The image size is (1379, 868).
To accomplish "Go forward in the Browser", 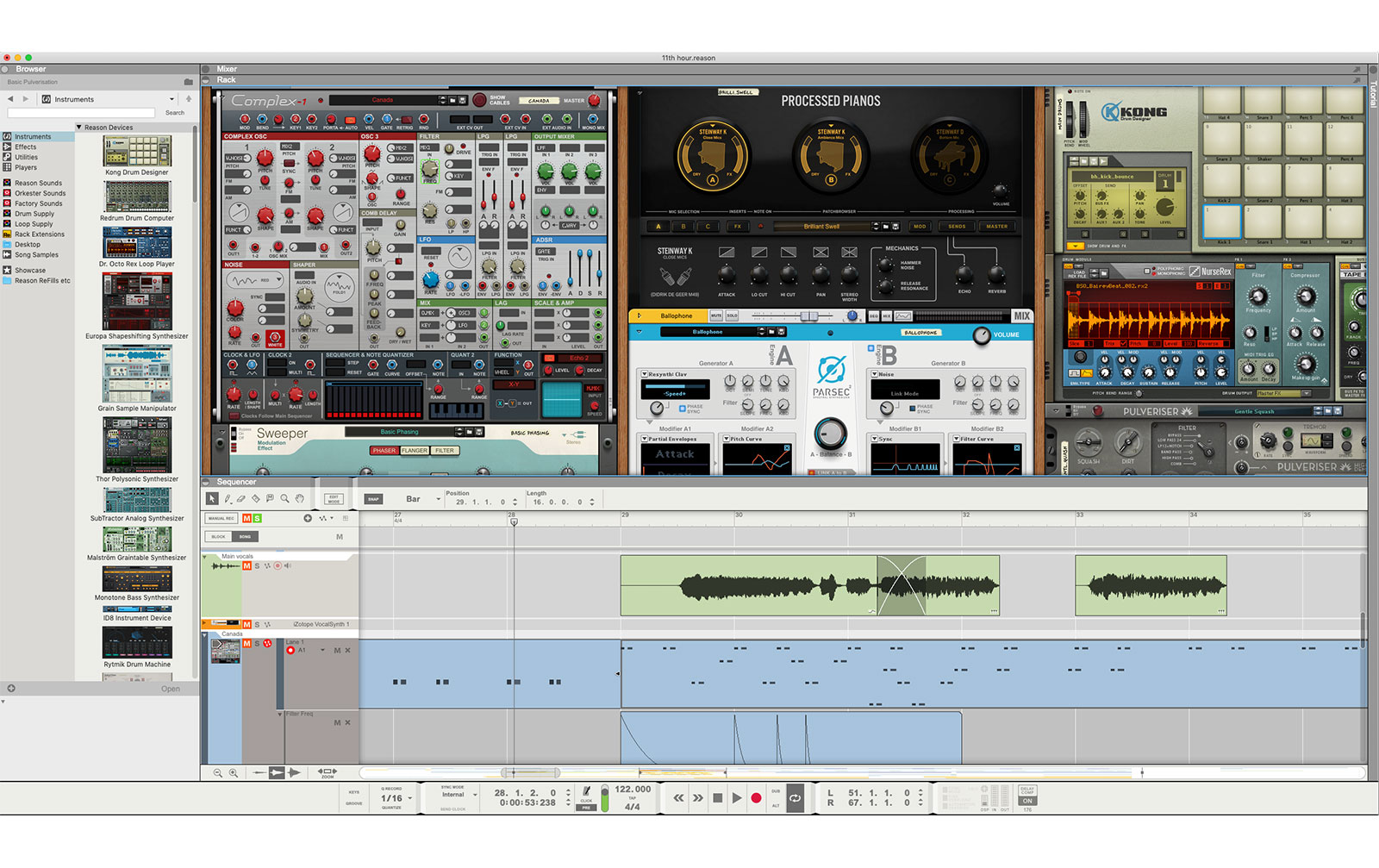I will [x=26, y=99].
